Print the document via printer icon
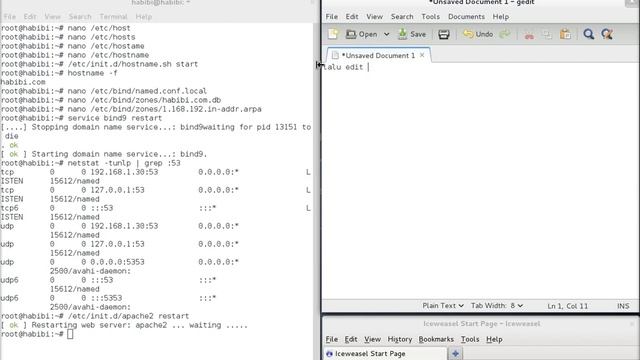Screen dimensions: 640x360 click(x=444, y=34)
